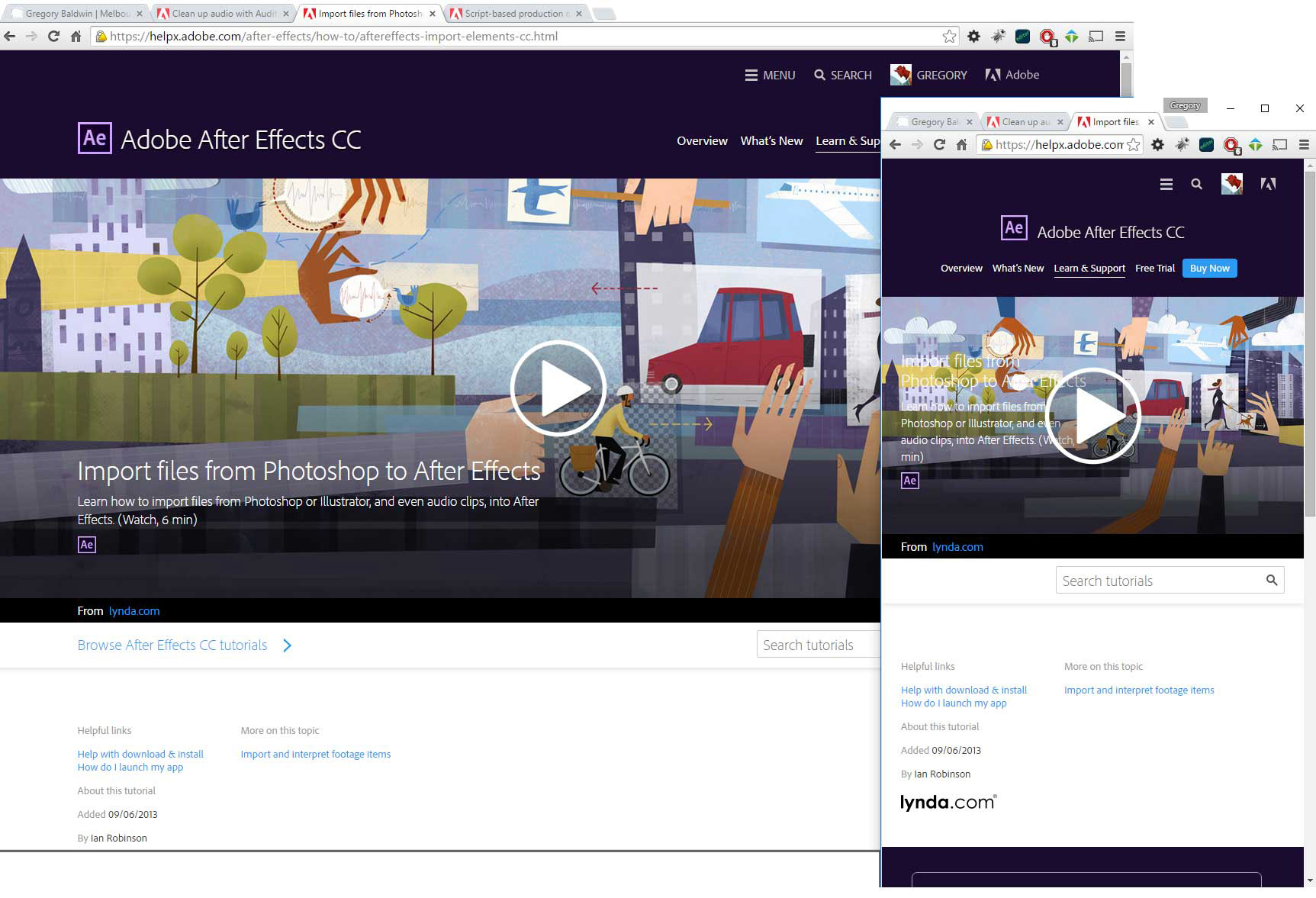Click cast icon in small window toolbar
The width and height of the screenshot is (1316, 898).
pyautogui.click(x=1279, y=144)
